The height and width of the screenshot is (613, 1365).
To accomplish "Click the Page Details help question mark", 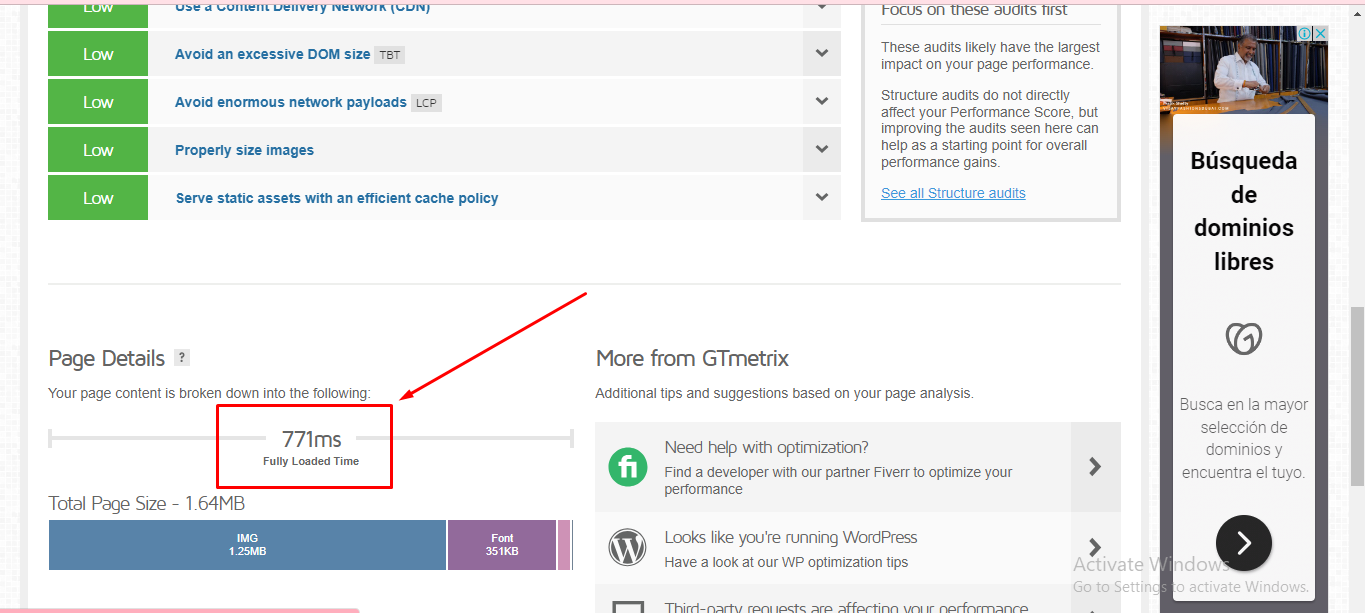I will [181, 358].
